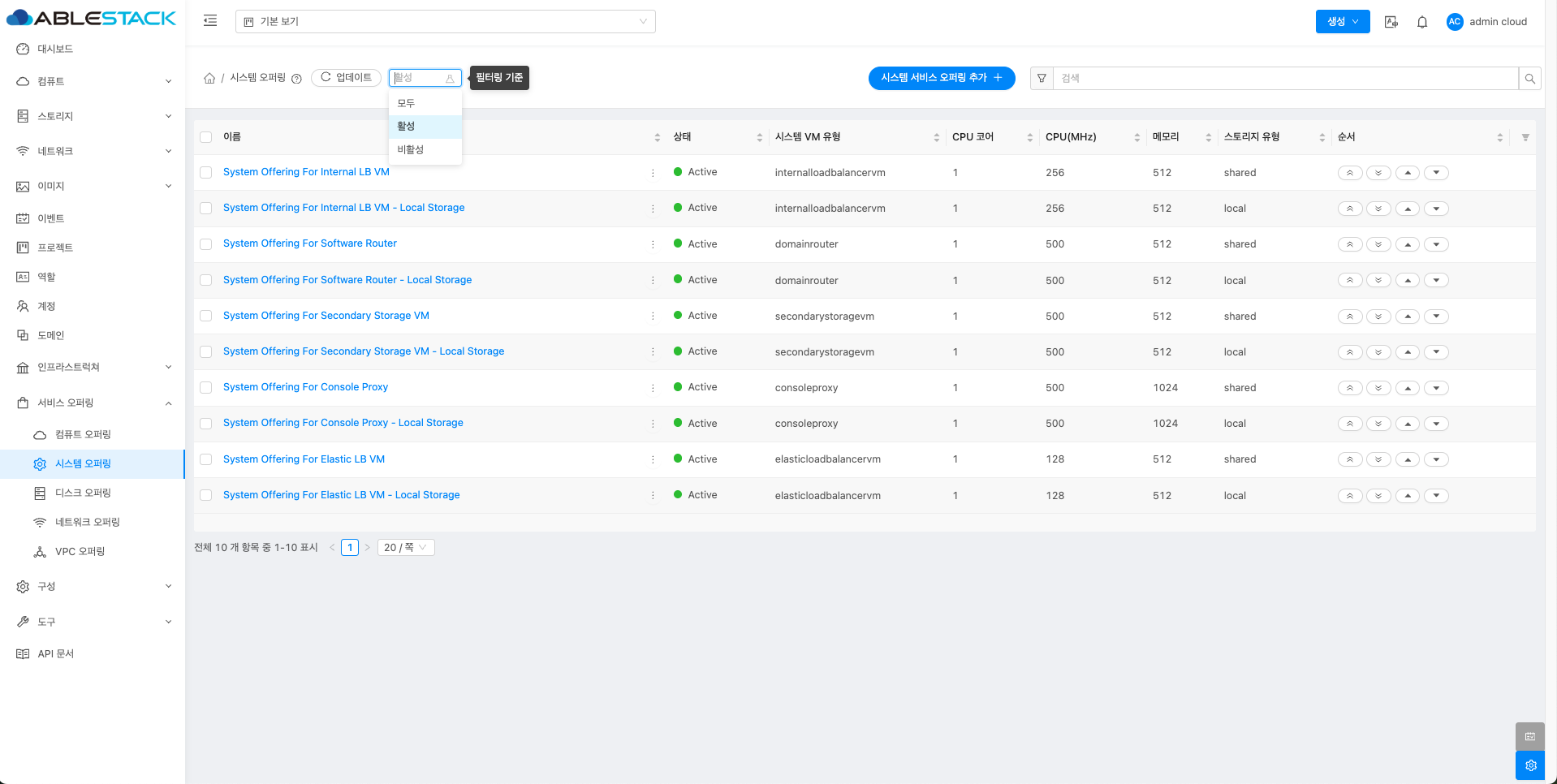Toggle the select-all checkbox in table header
Screen dimensions: 1557x784
point(206,137)
